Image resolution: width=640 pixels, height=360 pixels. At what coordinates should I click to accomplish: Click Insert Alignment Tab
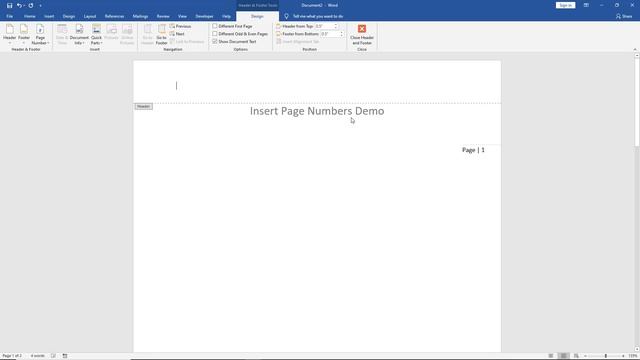(298, 42)
